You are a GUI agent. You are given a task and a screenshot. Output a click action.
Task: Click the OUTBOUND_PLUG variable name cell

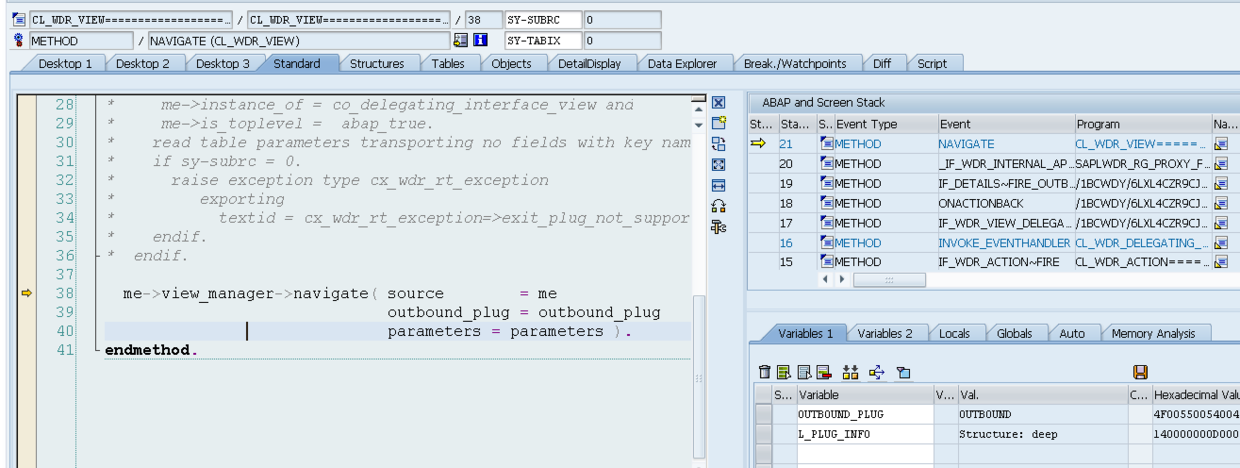[x=864, y=414]
